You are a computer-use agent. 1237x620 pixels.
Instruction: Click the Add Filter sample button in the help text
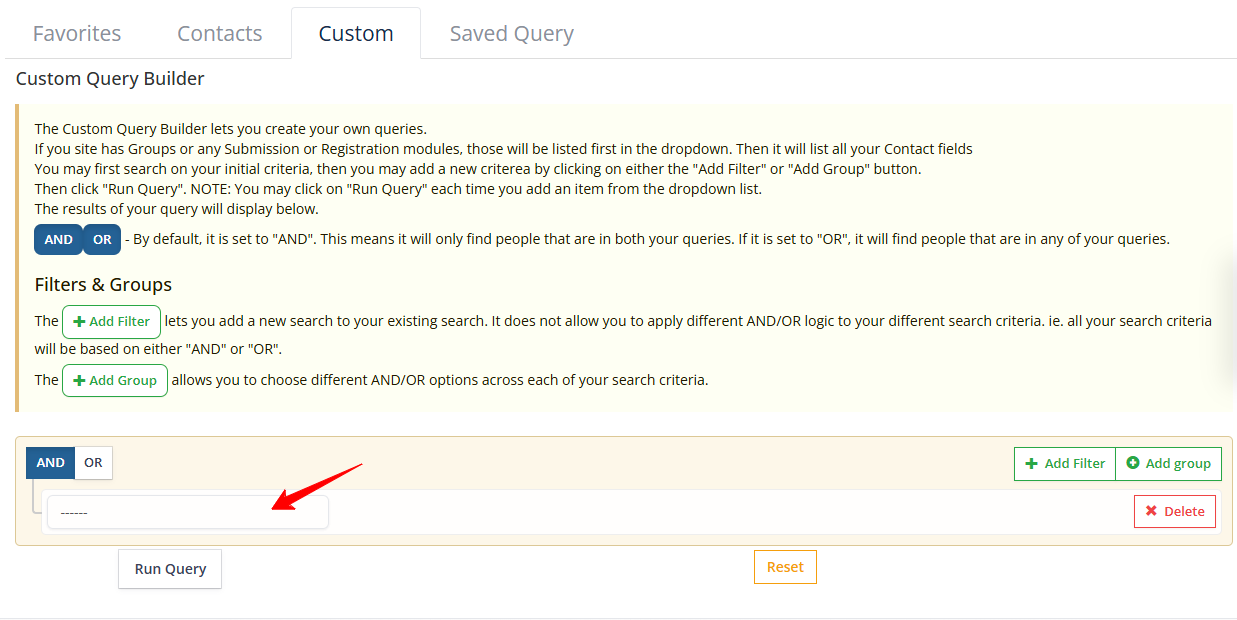(111, 322)
